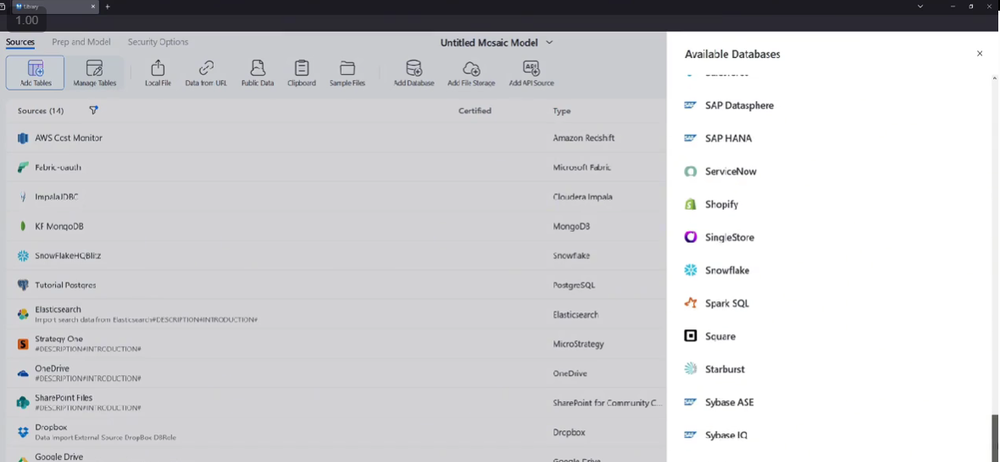Image resolution: width=1000 pixels, height=462 pixels.
Task: Click the Amazon Redshift type cell
Action: 584,138
